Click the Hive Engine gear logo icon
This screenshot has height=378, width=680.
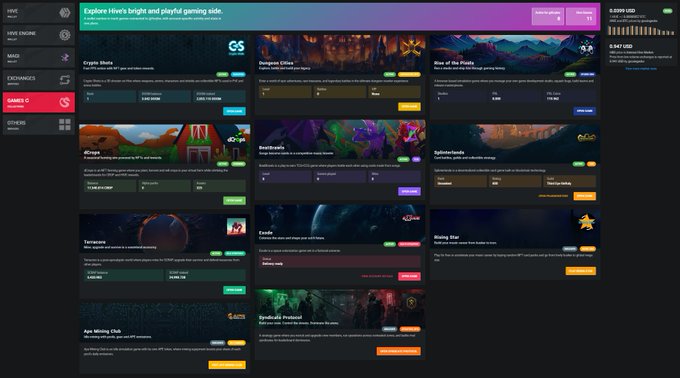[65, 35]
